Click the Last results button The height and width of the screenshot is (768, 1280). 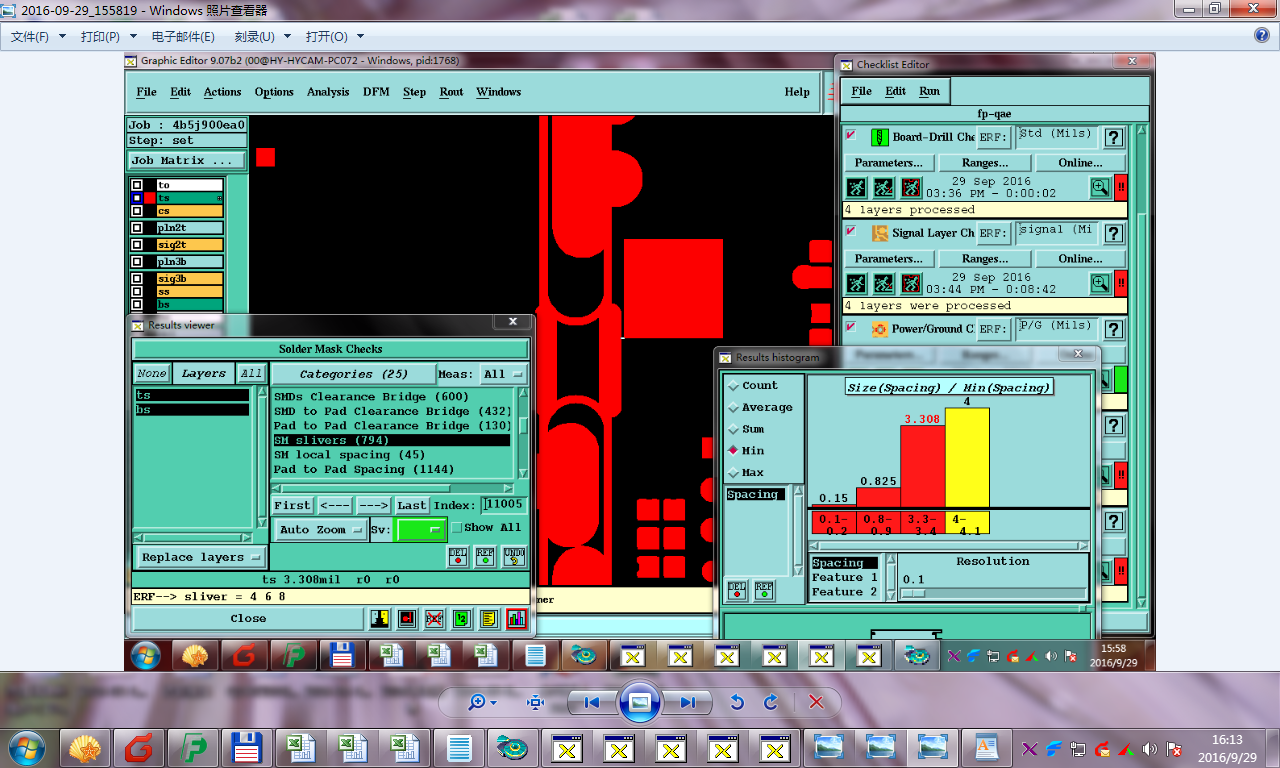pos(411,505)
